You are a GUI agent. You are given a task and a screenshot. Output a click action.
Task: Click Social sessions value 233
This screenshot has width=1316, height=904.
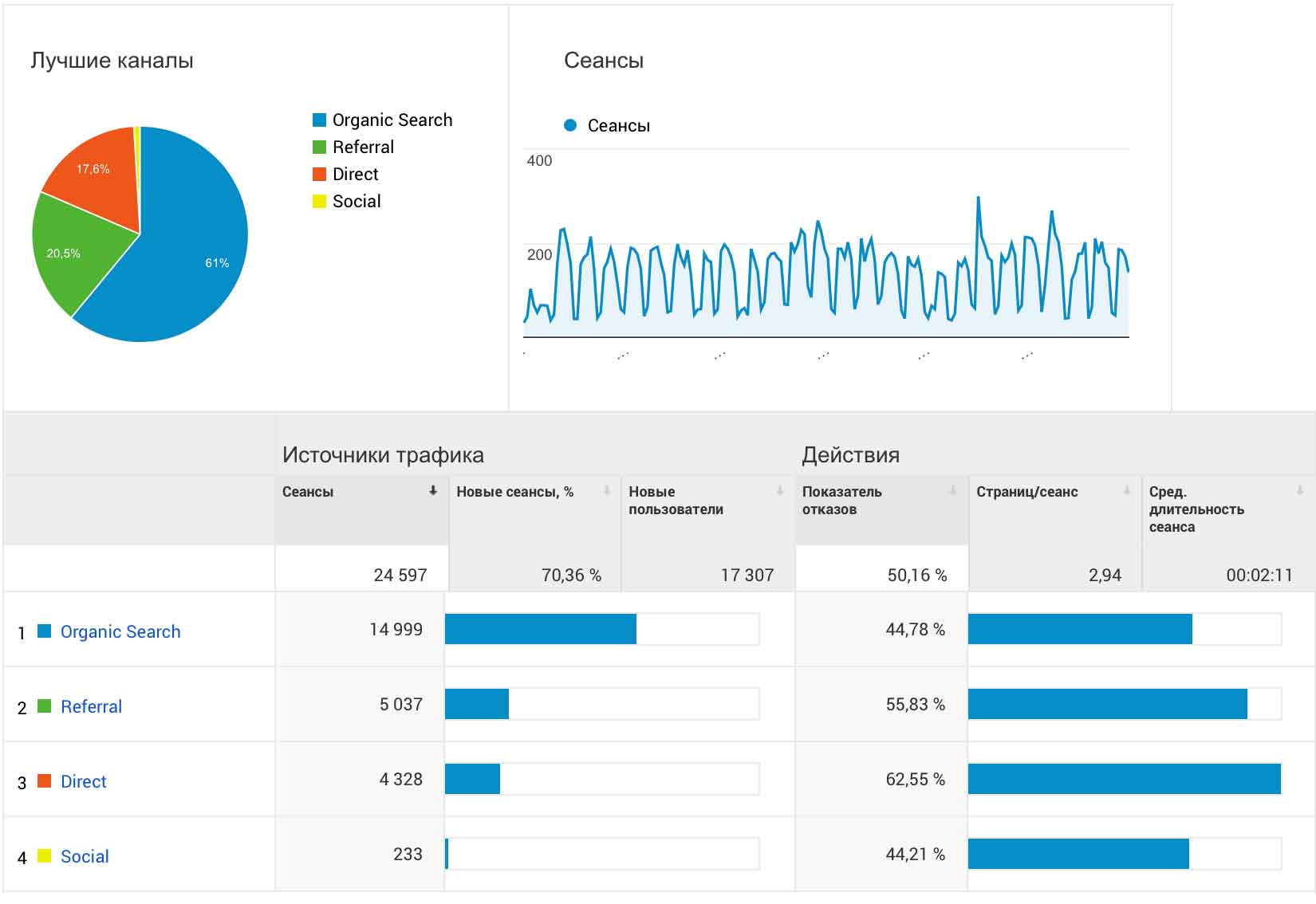[408, 855]
